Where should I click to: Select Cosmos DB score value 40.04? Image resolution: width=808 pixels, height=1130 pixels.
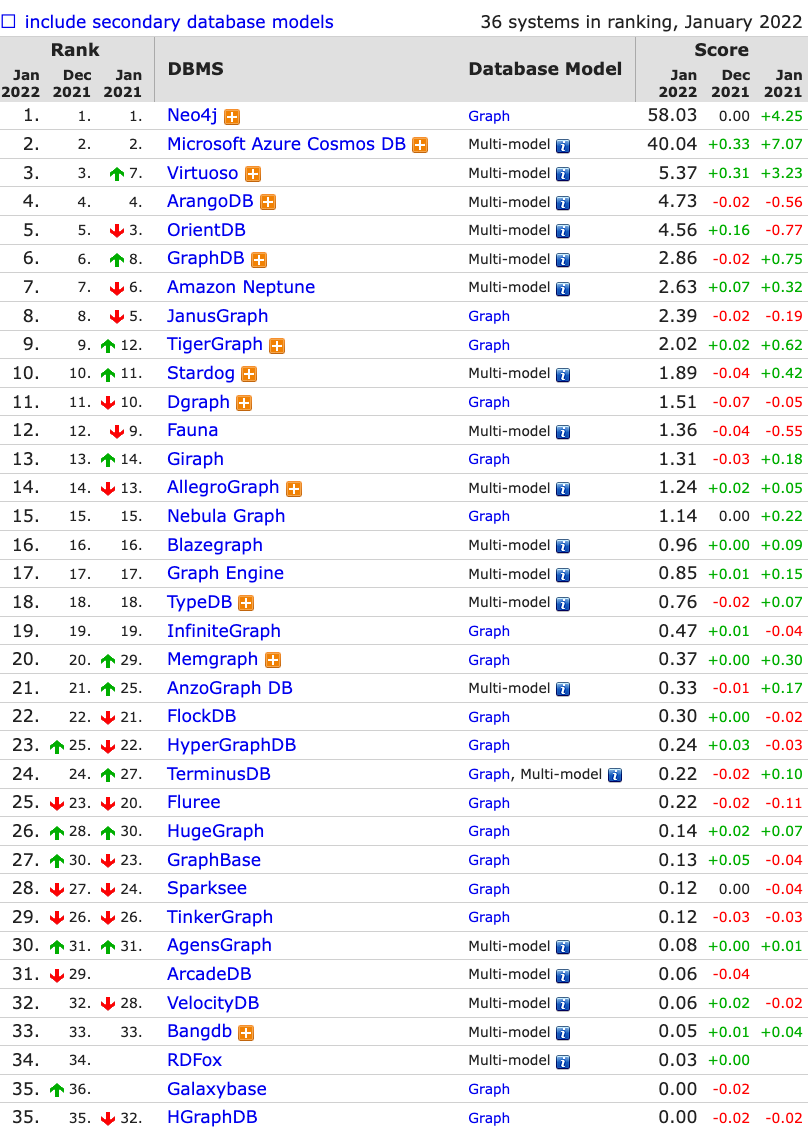tap(672, 144)
